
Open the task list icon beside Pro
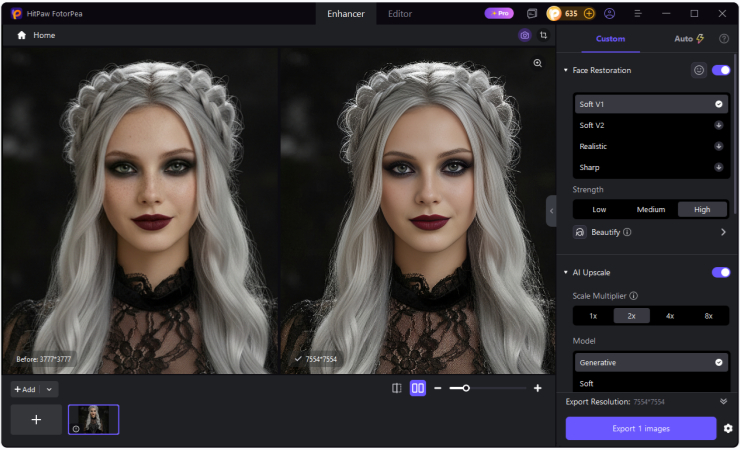532,14
